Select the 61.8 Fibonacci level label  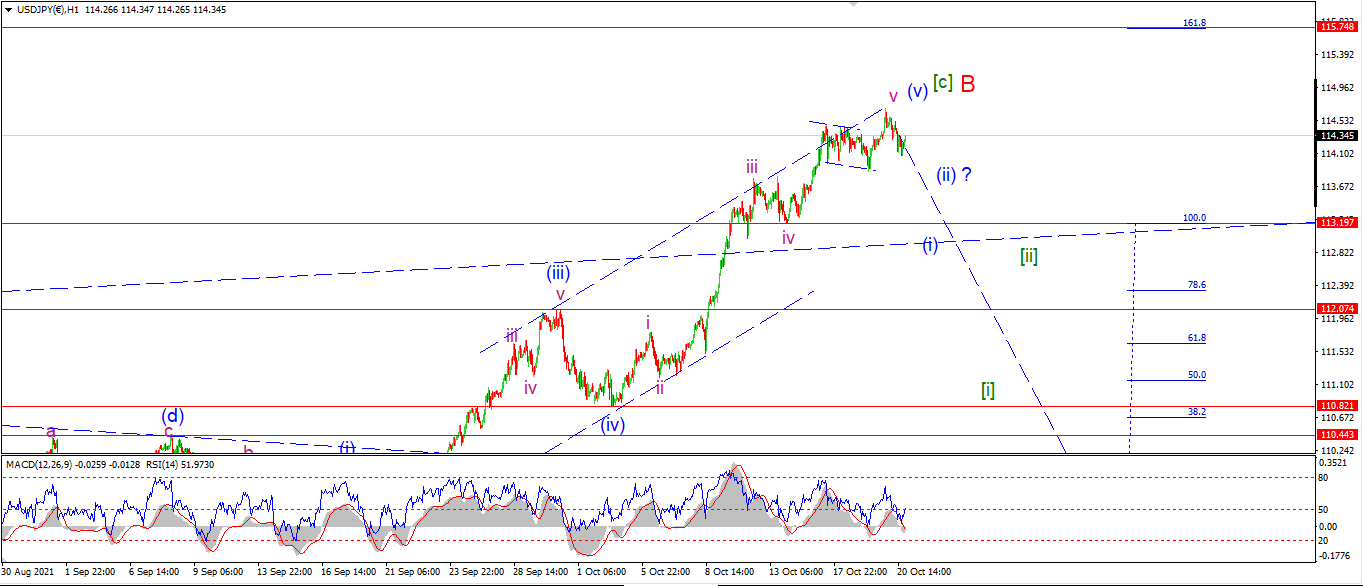tap(1197, 338)
